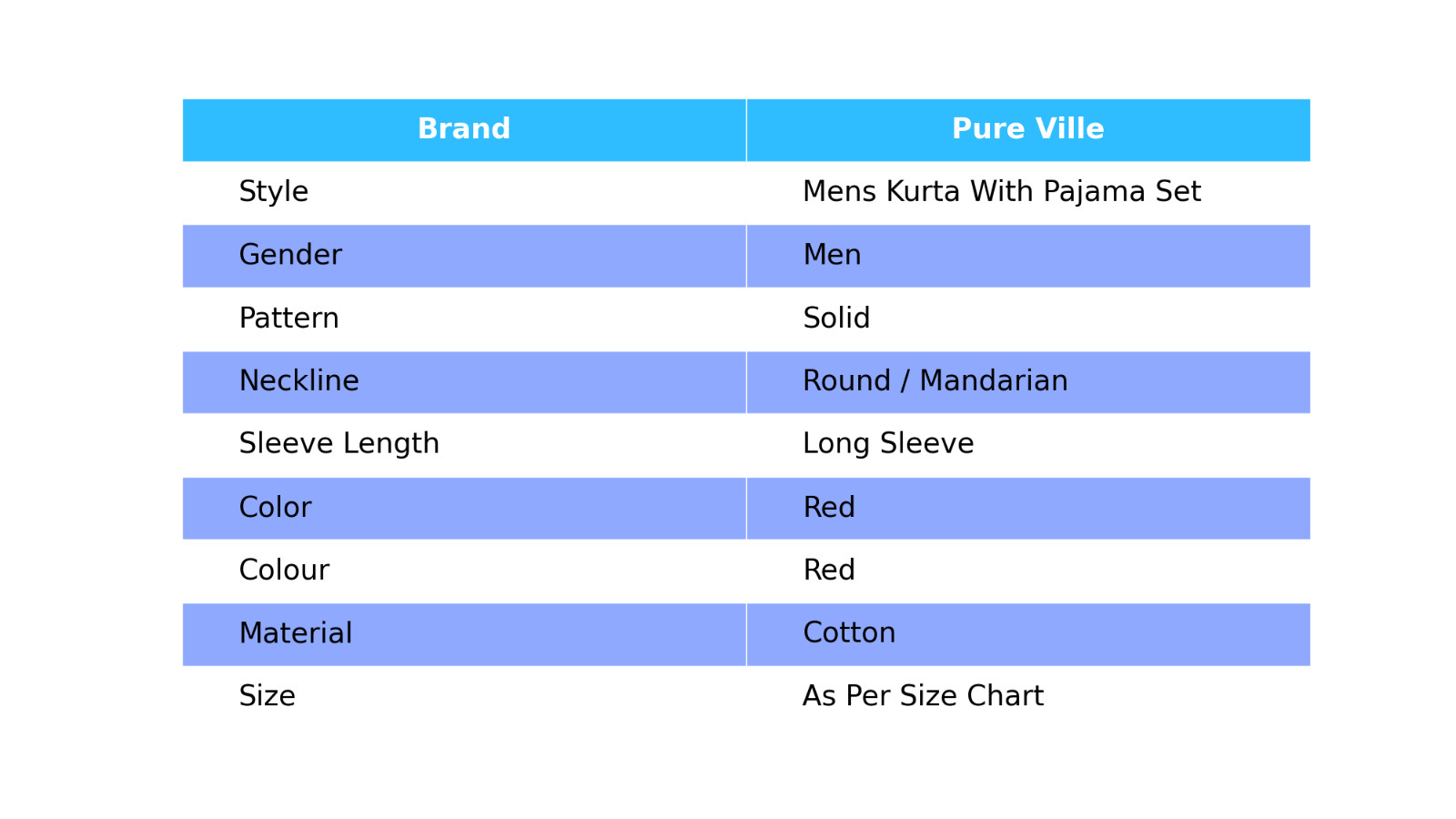Select the Long Sleeve value

[x=888, y=444]
